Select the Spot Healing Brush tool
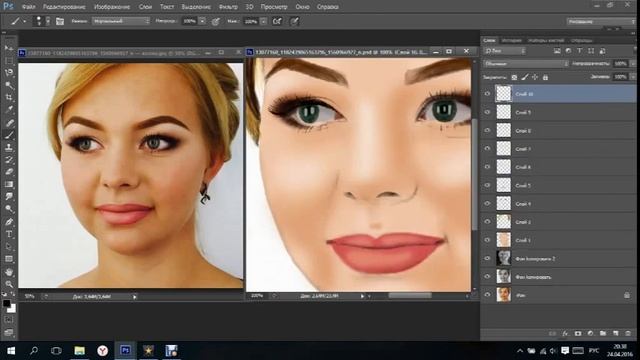Viewport: 640px width, 360px height. click(x=9, y=122)
